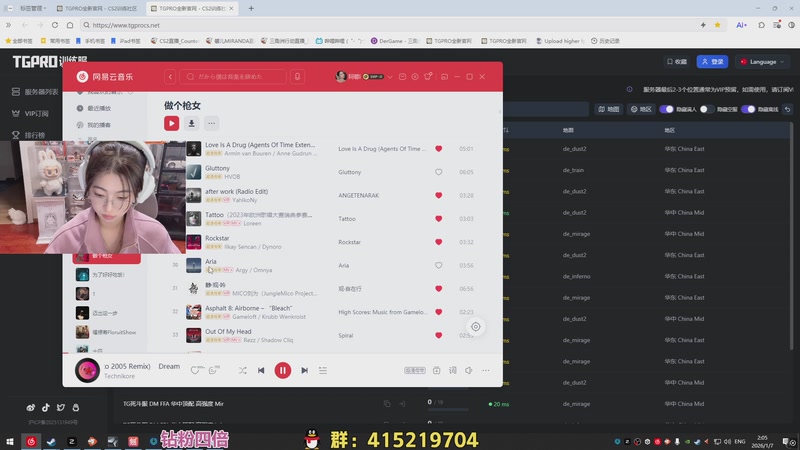Open the Weibo social icon on TGPRO

(x=31, y=407)
